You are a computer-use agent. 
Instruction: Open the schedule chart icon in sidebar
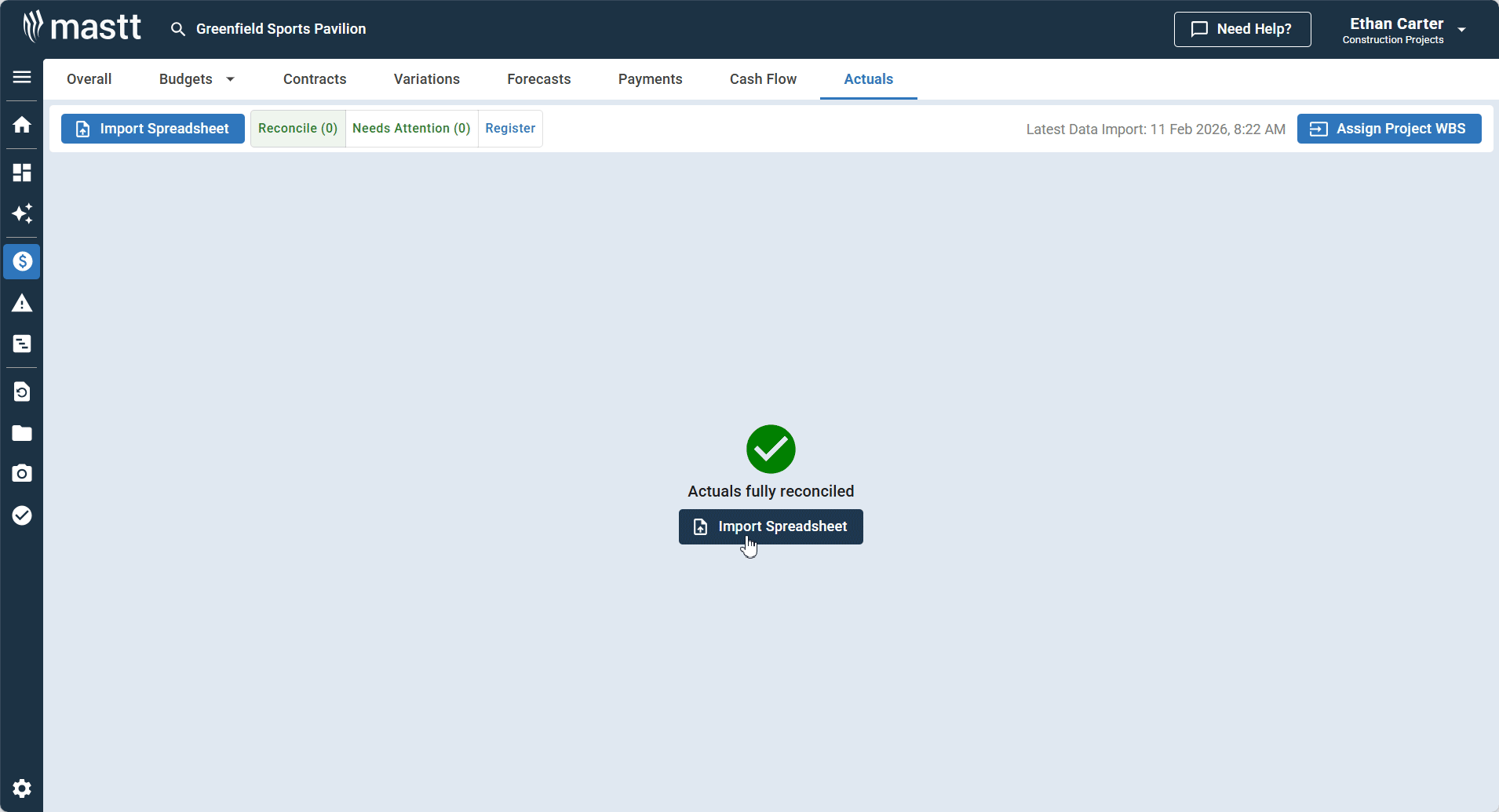pyautogui.click(x=22, y=344)
